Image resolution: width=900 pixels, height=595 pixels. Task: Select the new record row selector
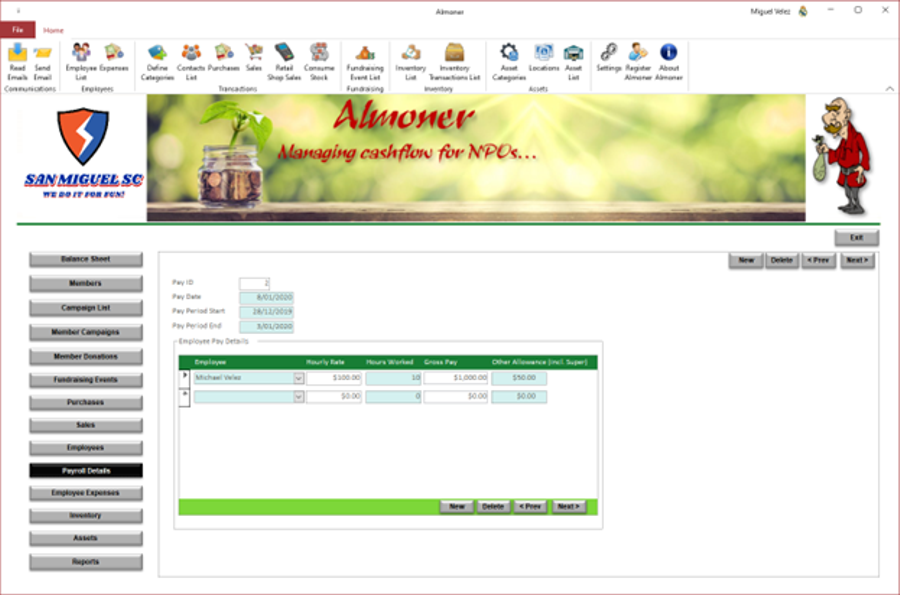coord(185,397)
